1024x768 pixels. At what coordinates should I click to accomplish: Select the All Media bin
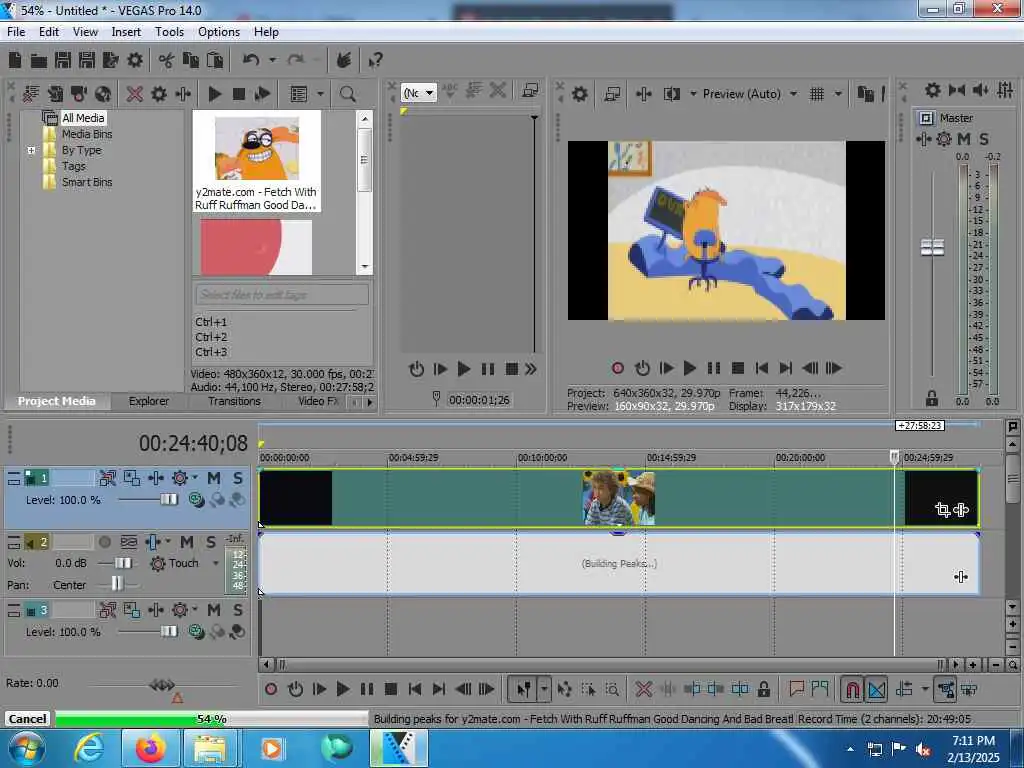click(x=83, y=118)
